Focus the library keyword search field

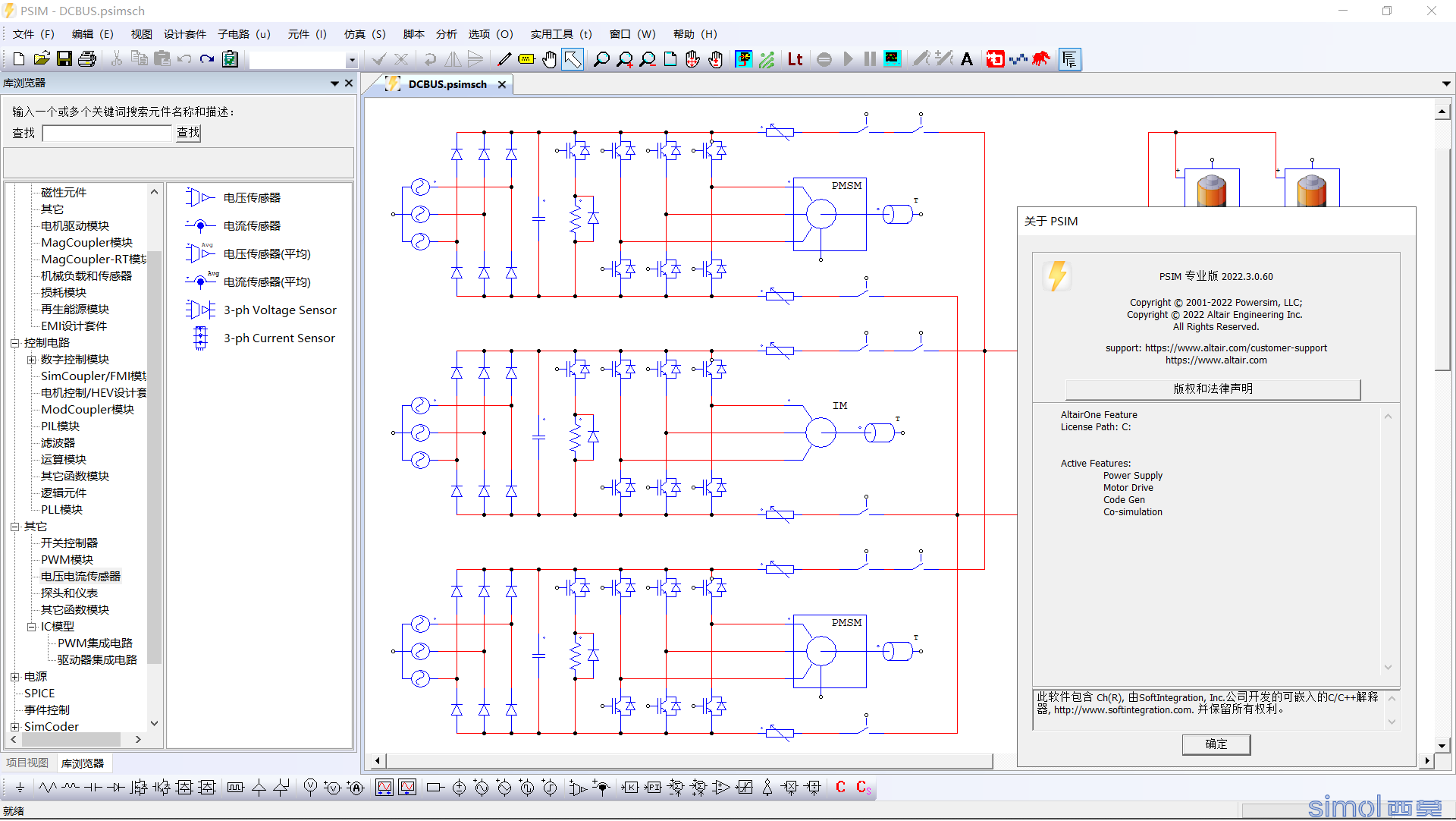click(108, 134)
